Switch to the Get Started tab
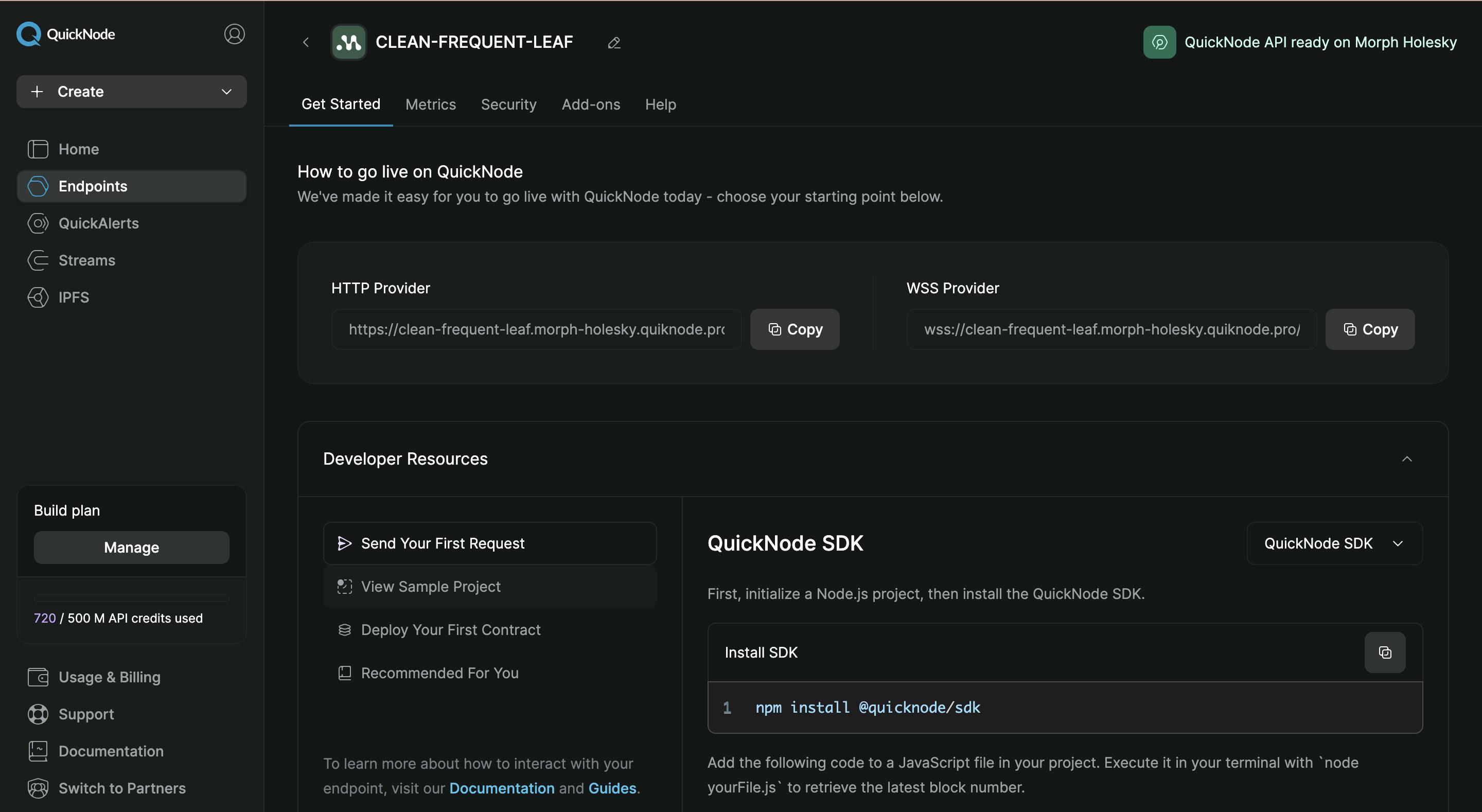The width and height of the screenshot is (1482, 812). (341, 104)
